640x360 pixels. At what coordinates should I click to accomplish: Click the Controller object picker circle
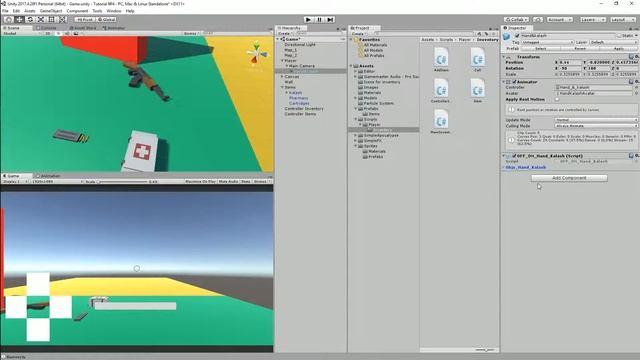pyautogui.click(x=636, y=87)
